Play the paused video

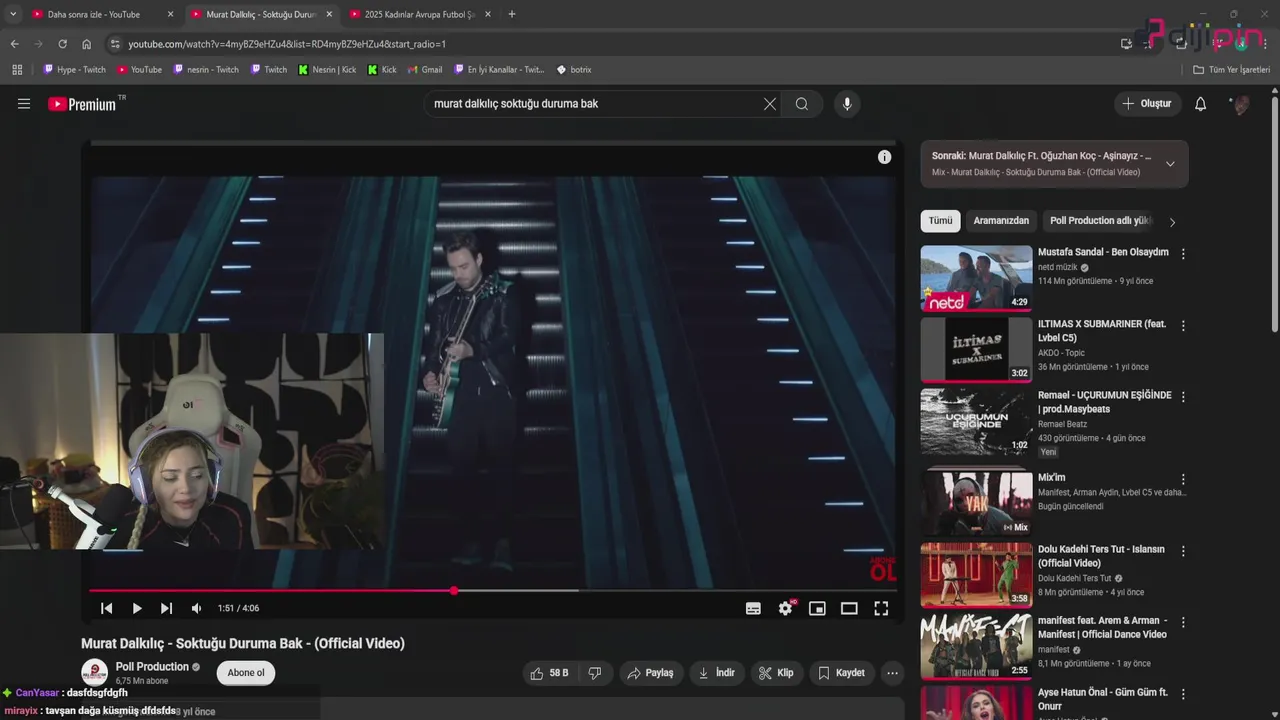click(137, 608)
